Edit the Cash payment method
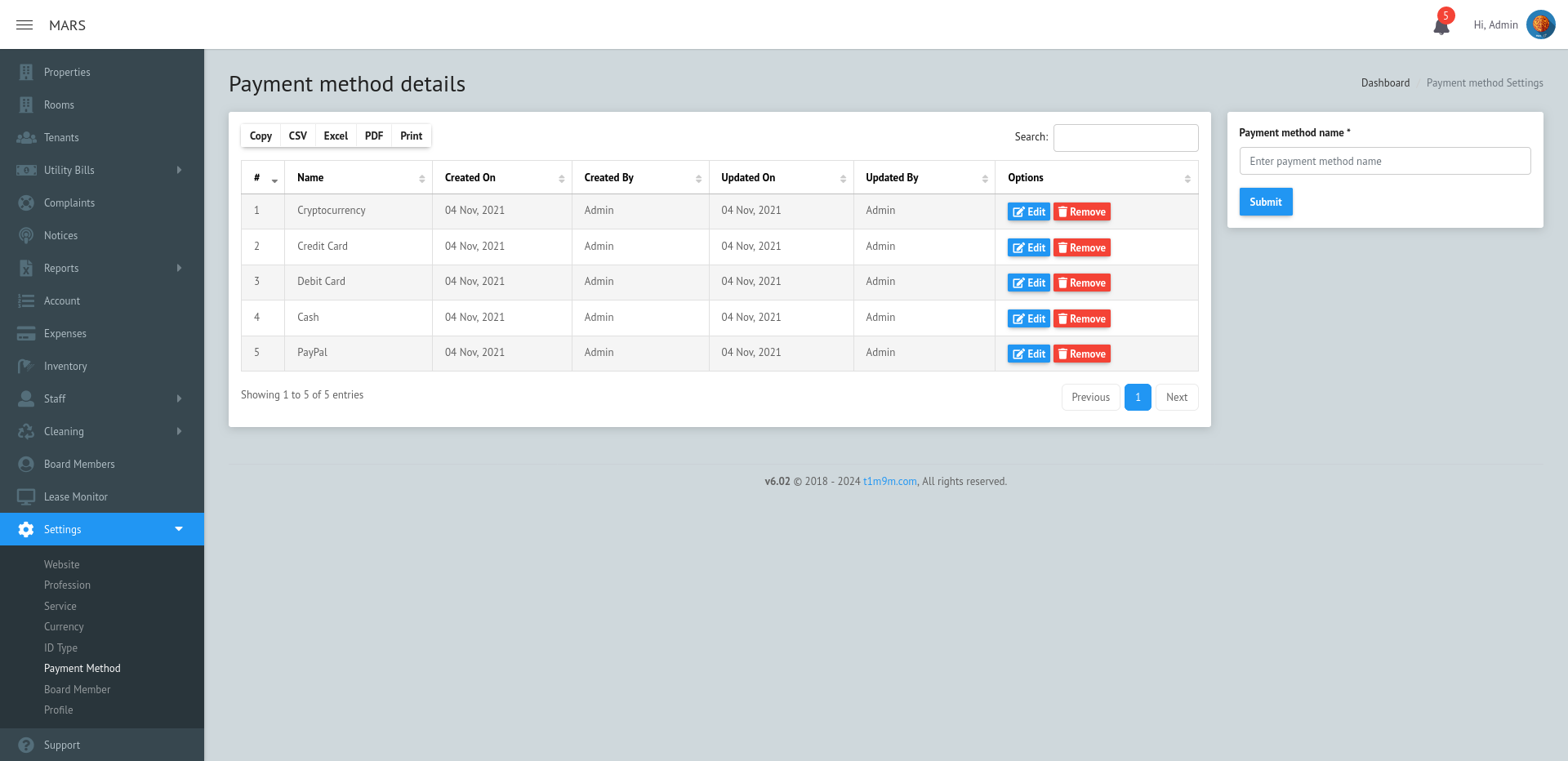Screen dimensions: 1568x761 1028,318
